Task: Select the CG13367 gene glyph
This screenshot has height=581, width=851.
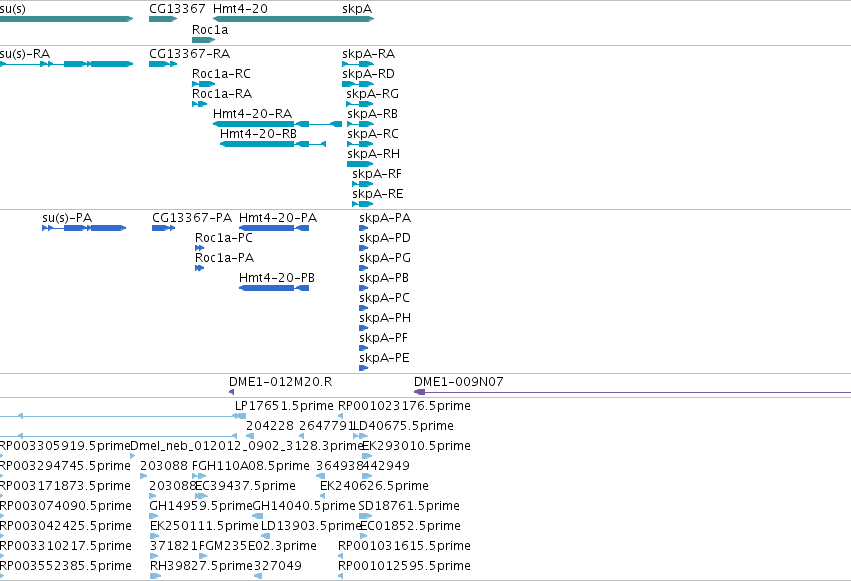Action: point(163,19)
